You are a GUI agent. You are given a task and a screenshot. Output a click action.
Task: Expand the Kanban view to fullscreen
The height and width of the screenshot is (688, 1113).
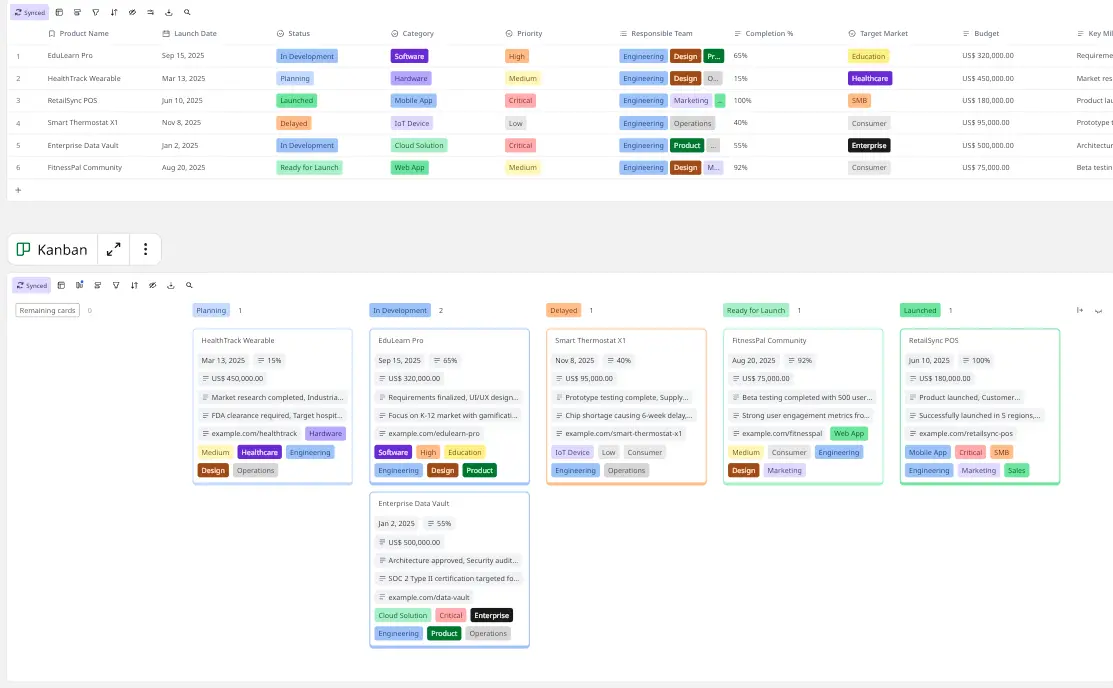coord(113,249)
